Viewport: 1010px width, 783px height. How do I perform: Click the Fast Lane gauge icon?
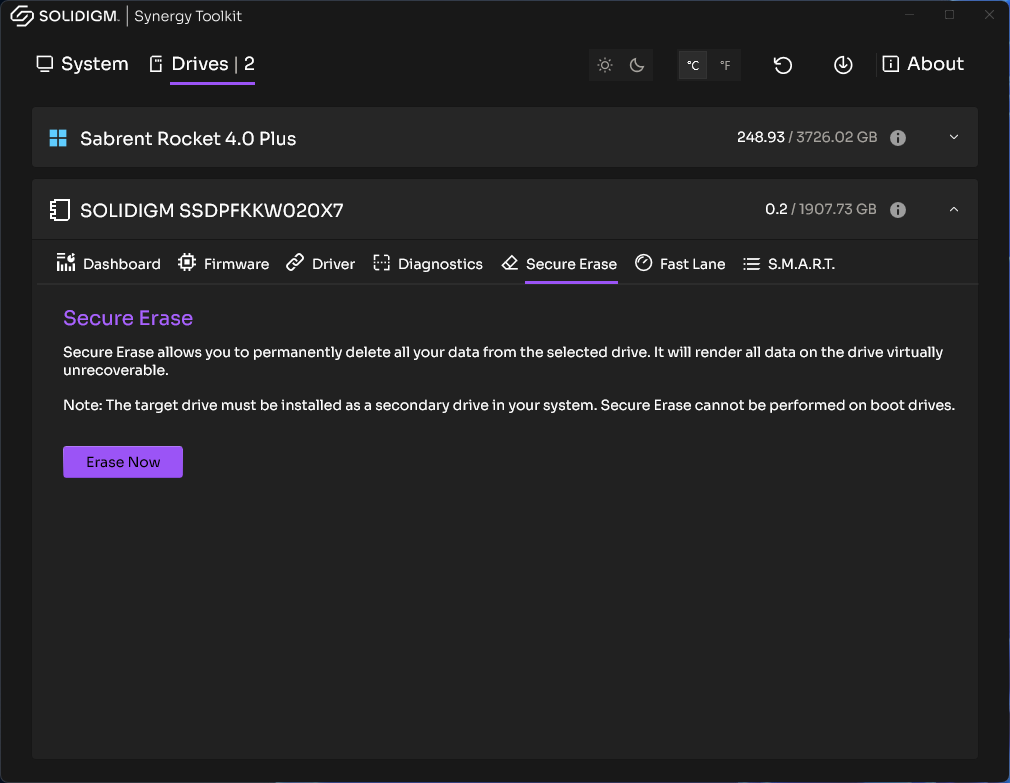coord(643,262)
